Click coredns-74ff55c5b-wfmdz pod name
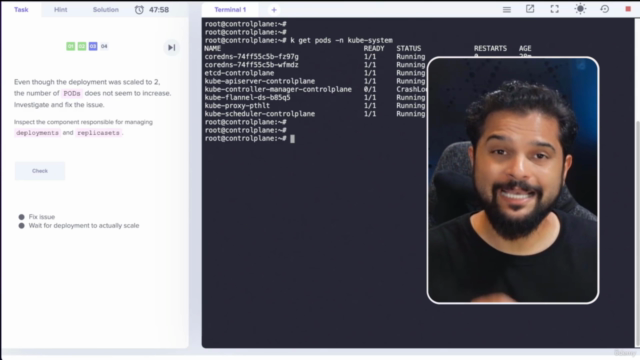 251,65
